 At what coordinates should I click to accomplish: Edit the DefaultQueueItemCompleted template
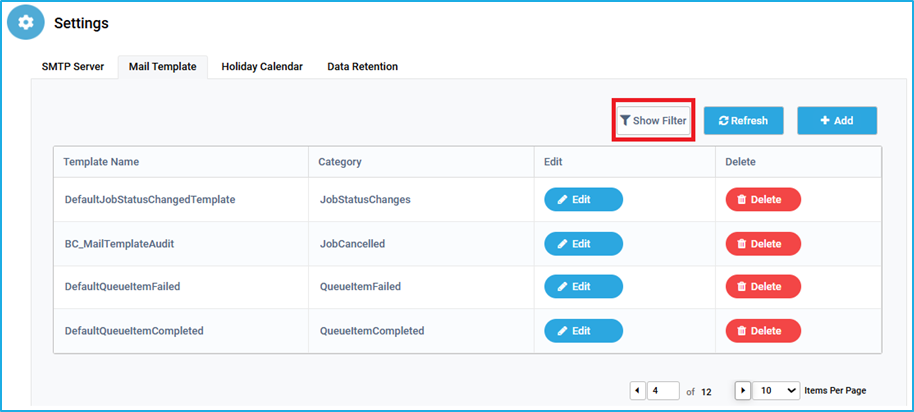583,330
